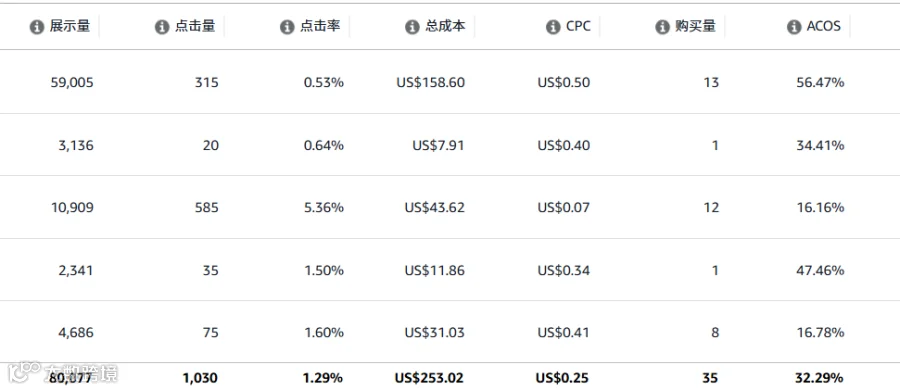Sort by 点击量 column header text

[195, 26]
